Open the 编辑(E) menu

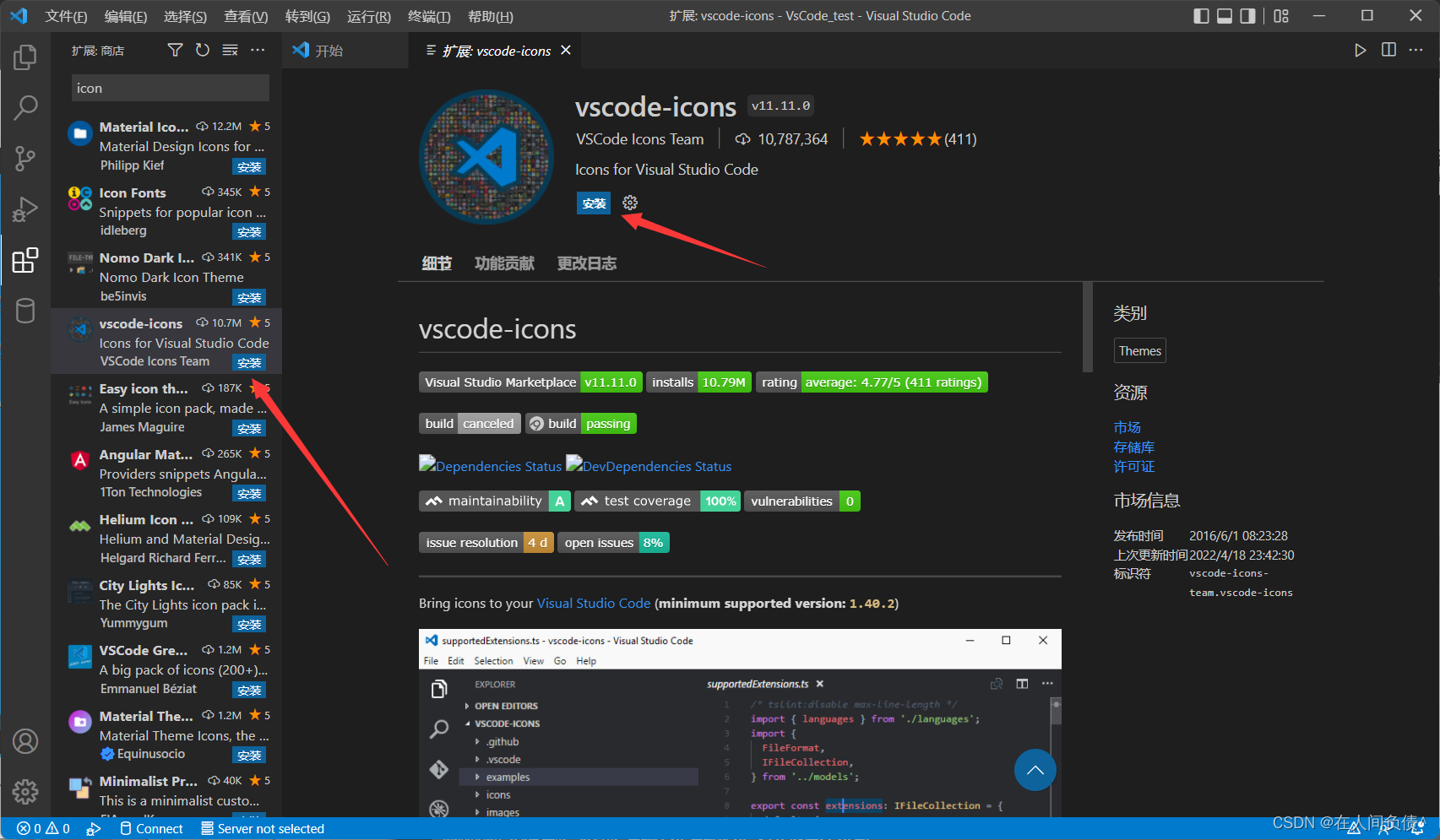click(x=126, y=16)
